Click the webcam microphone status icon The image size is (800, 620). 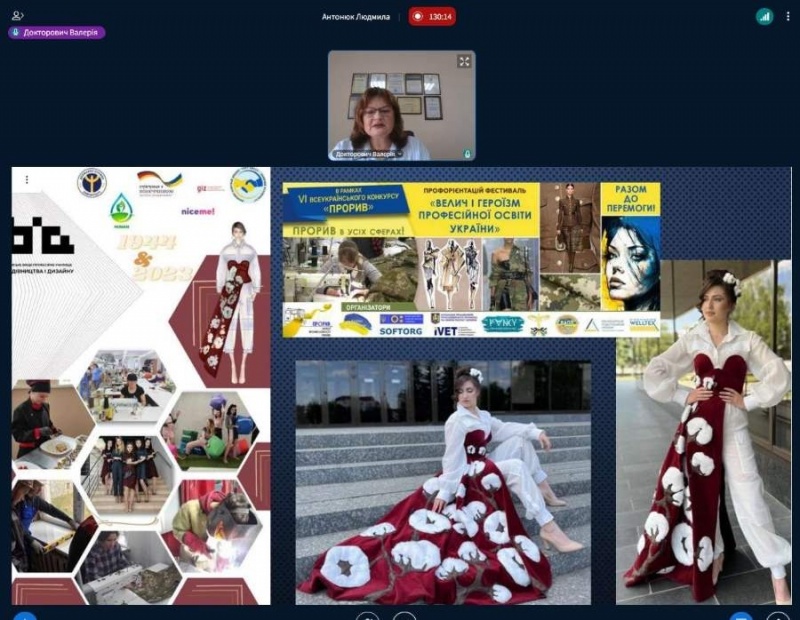pyautogui.click(x=467, y=153)
